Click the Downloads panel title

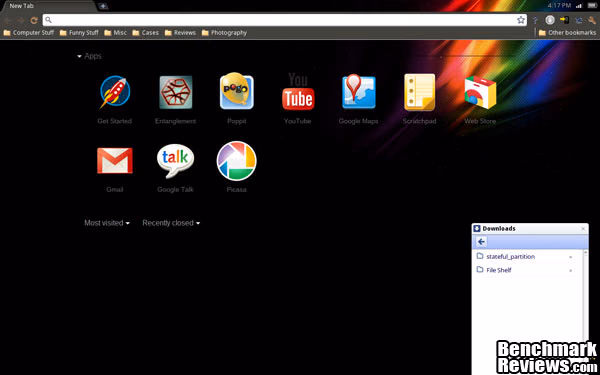pyautogui.click(x=499, y=228)
